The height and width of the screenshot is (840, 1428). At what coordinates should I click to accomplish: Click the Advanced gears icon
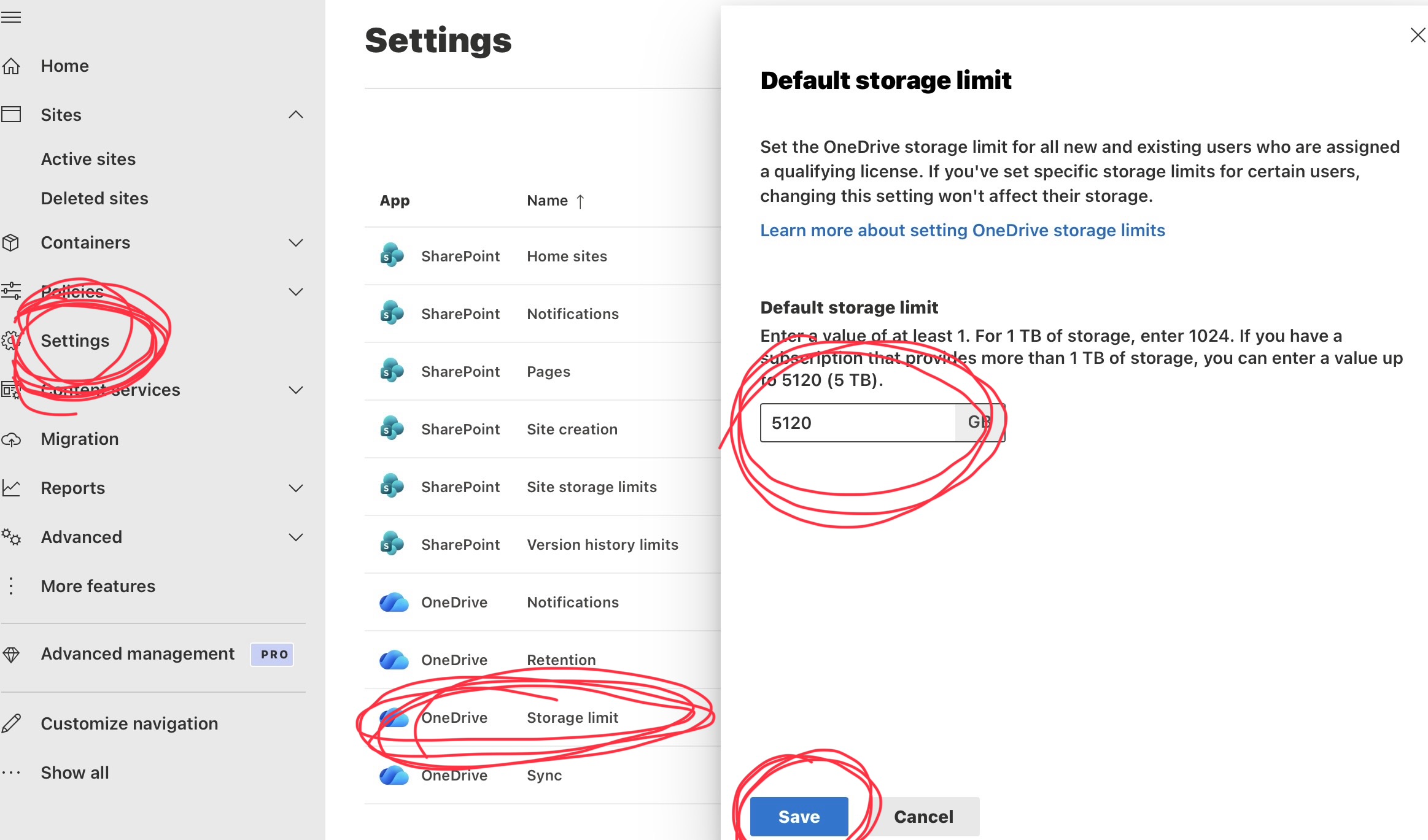point(12,537)
